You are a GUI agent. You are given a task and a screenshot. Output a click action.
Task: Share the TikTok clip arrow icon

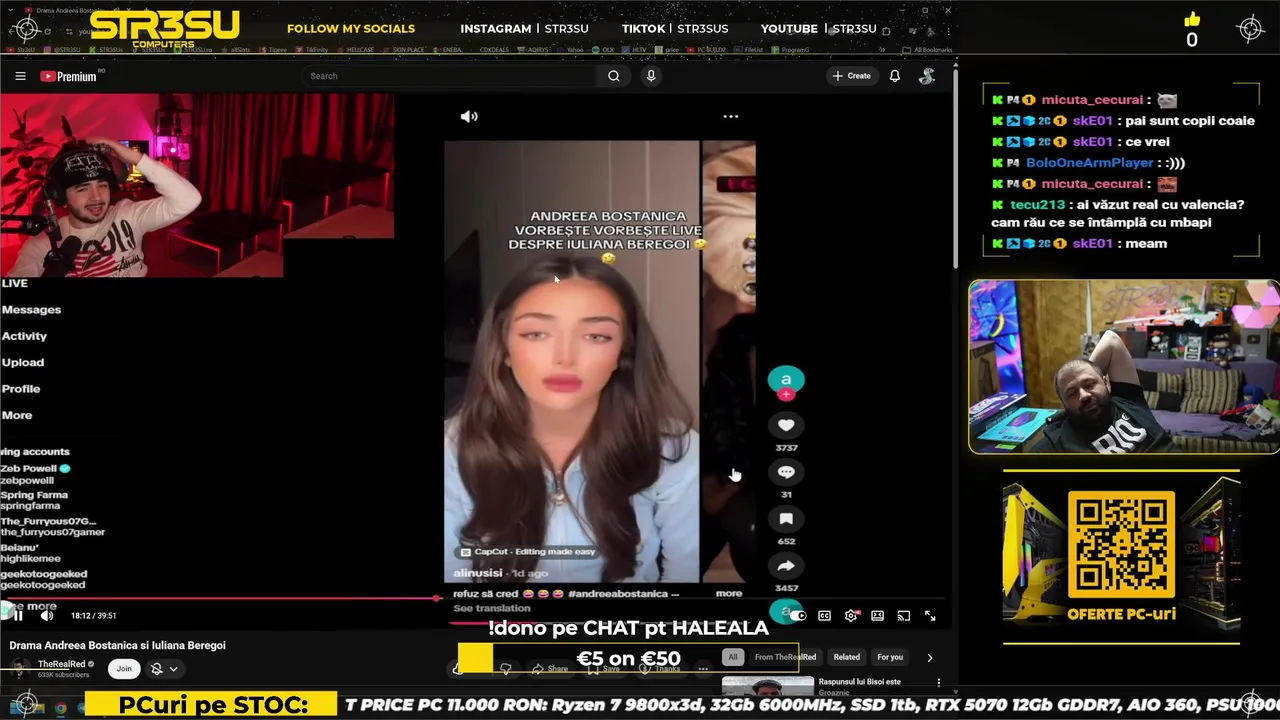pos(786,566)
